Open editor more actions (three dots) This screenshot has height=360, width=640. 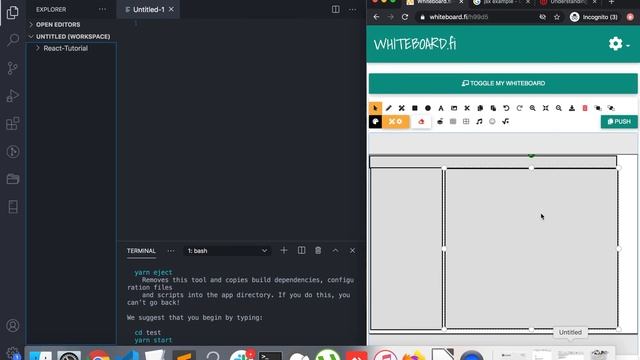point(352,9)
